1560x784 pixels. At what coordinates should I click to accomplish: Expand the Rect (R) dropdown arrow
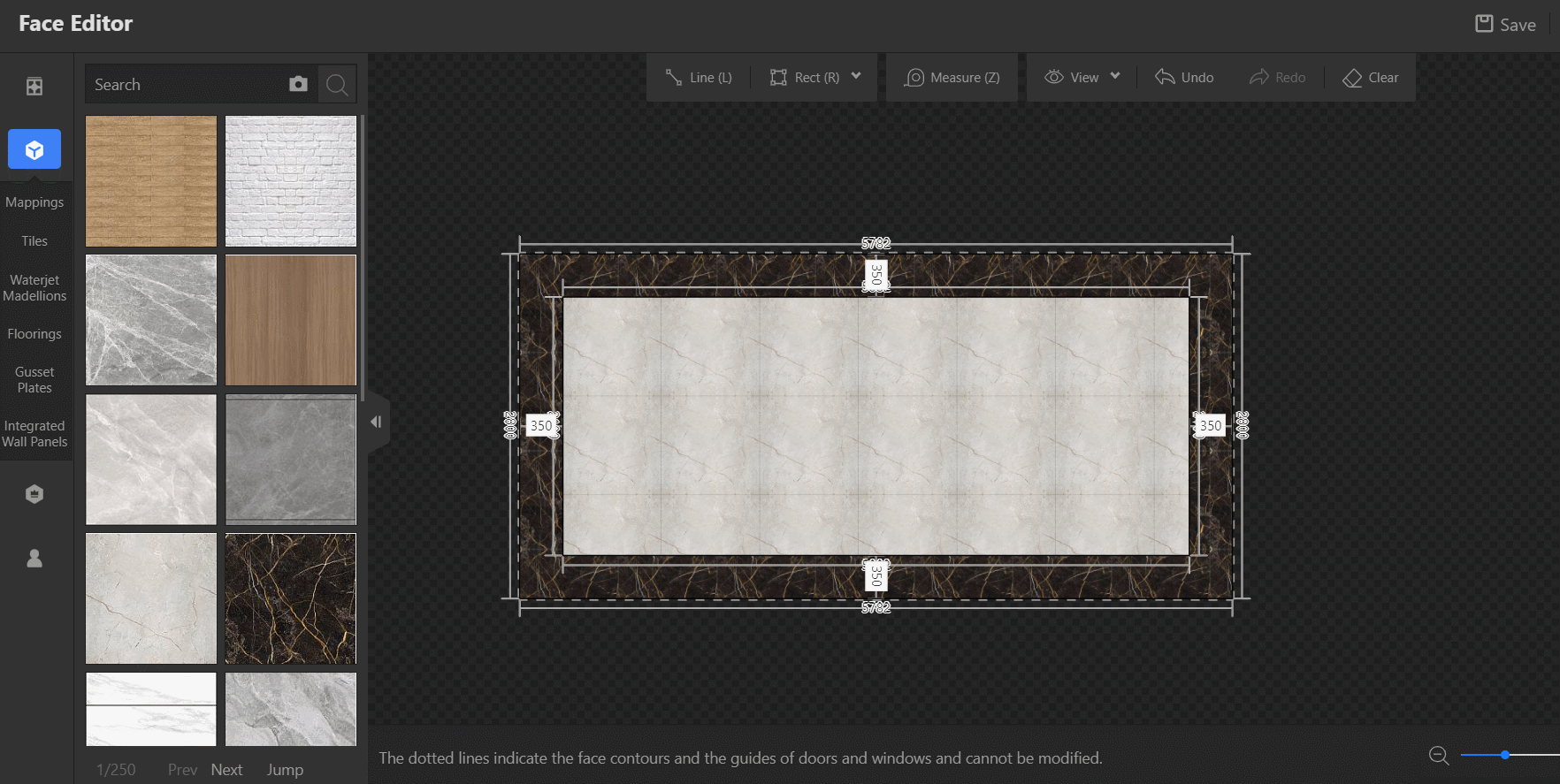[856, 77]
